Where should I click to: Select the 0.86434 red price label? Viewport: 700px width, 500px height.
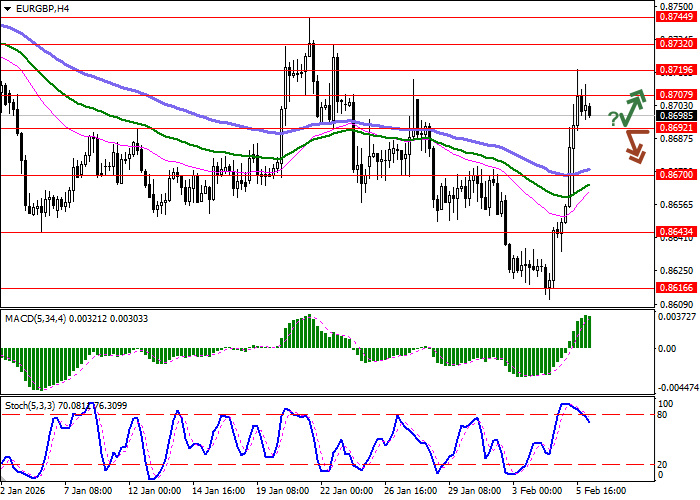coord(676,232)
